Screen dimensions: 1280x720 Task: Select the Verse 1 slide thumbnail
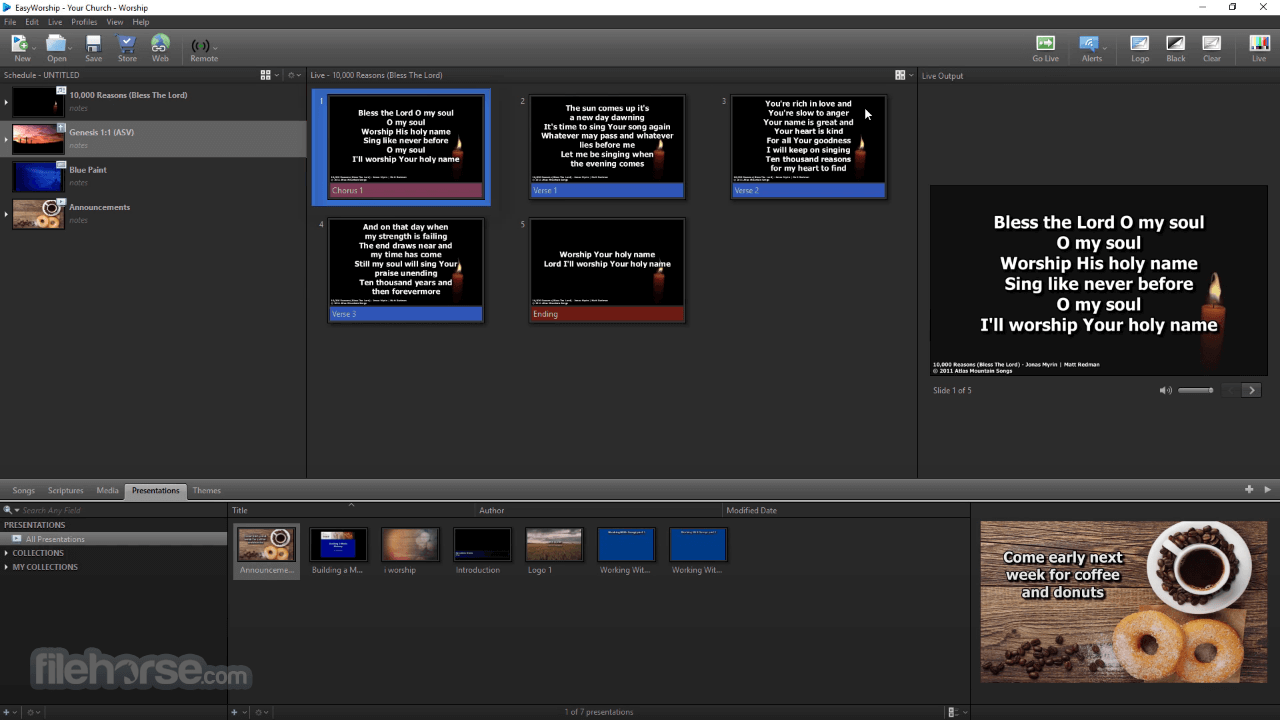coord(607,147)
